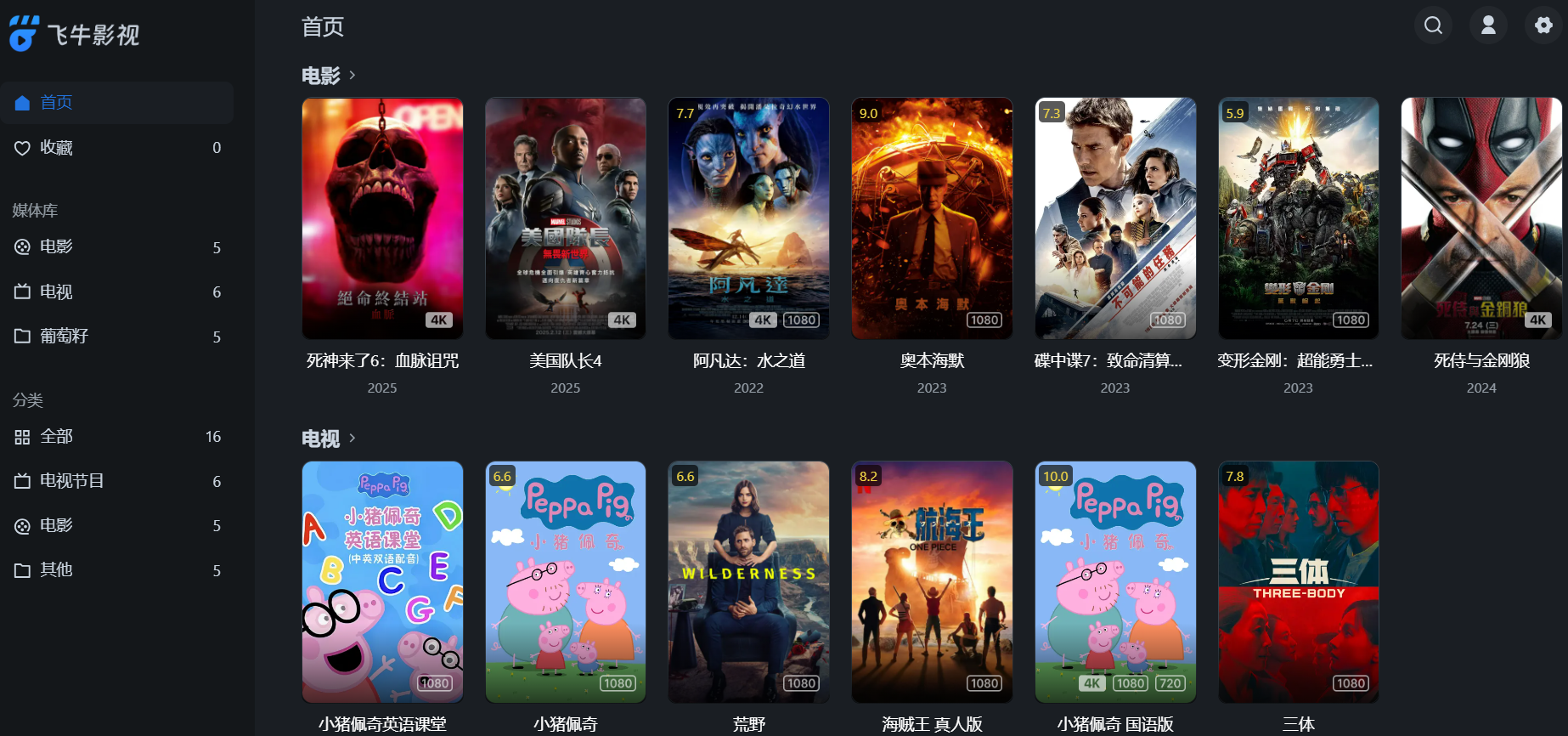1568x736 pixels.
Task: Click the film reel icon for 电影 library
Action: pos(22,246)
